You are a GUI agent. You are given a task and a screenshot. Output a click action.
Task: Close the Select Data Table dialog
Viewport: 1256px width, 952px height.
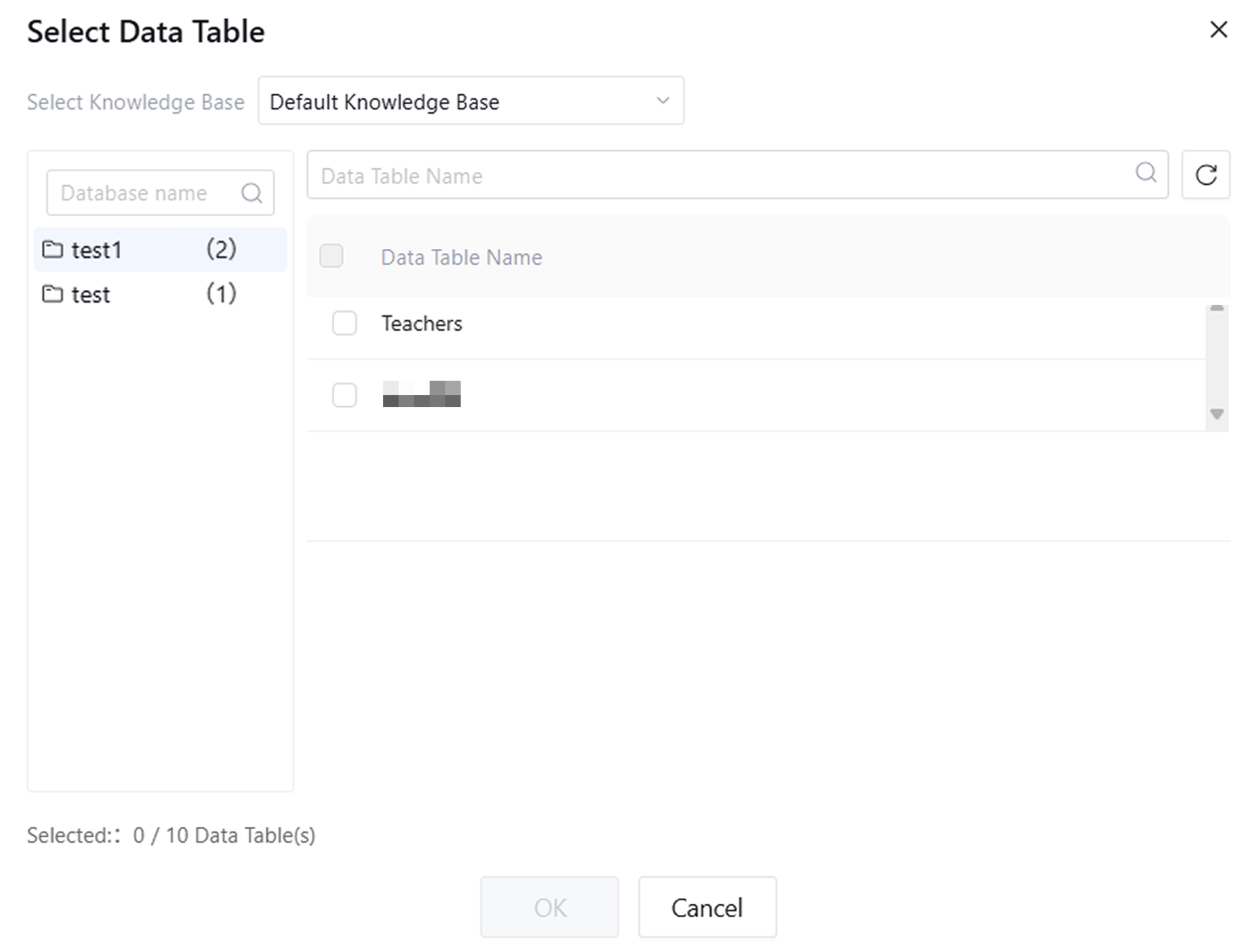pos(1218,29)
